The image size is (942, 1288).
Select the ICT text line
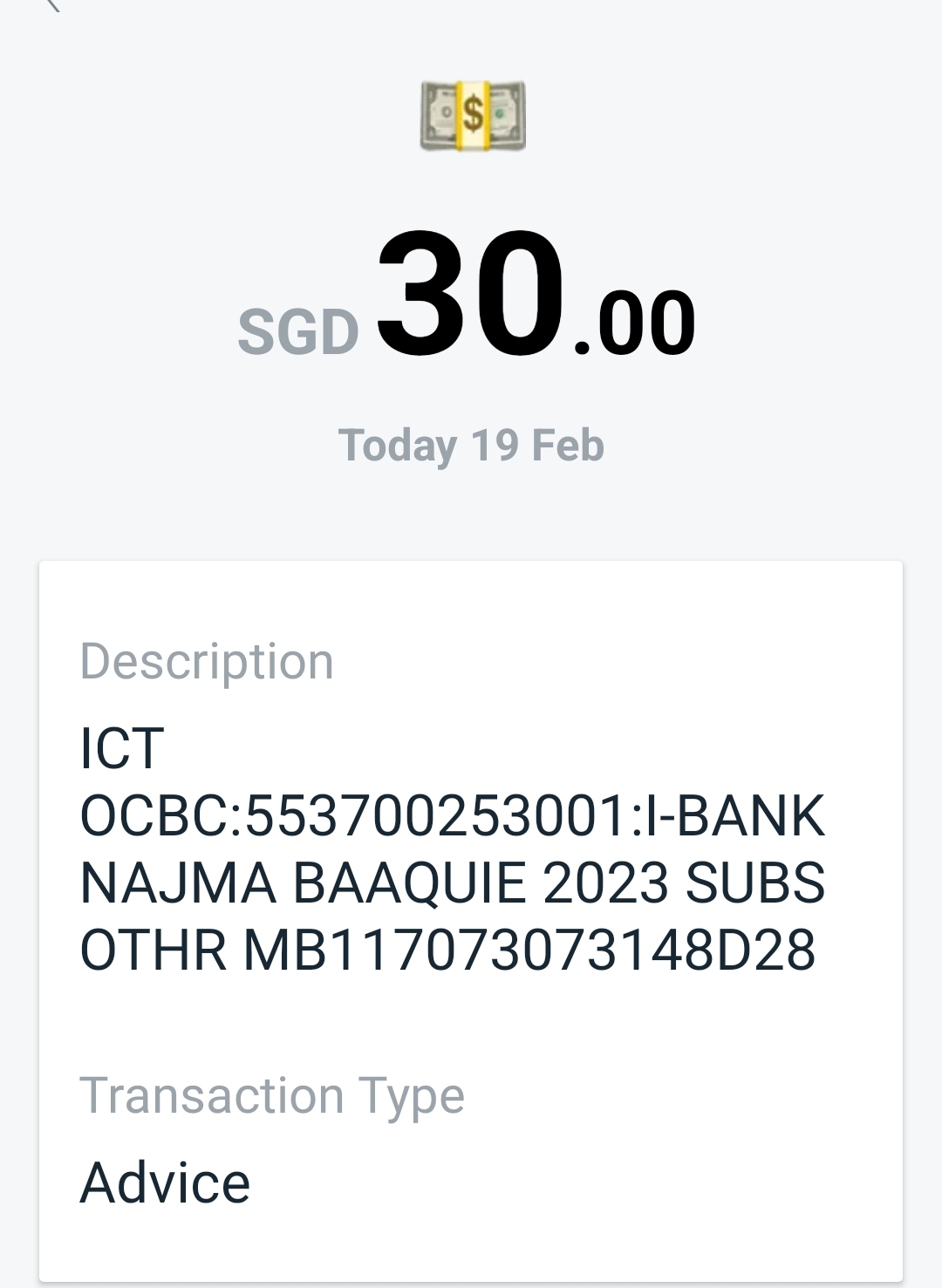pos(122,748)
